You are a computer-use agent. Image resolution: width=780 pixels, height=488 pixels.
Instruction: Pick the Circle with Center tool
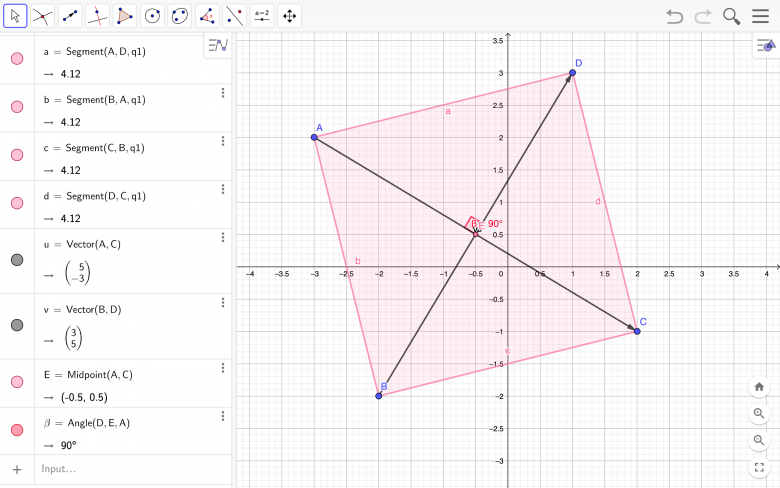click(x=152, y=16)
